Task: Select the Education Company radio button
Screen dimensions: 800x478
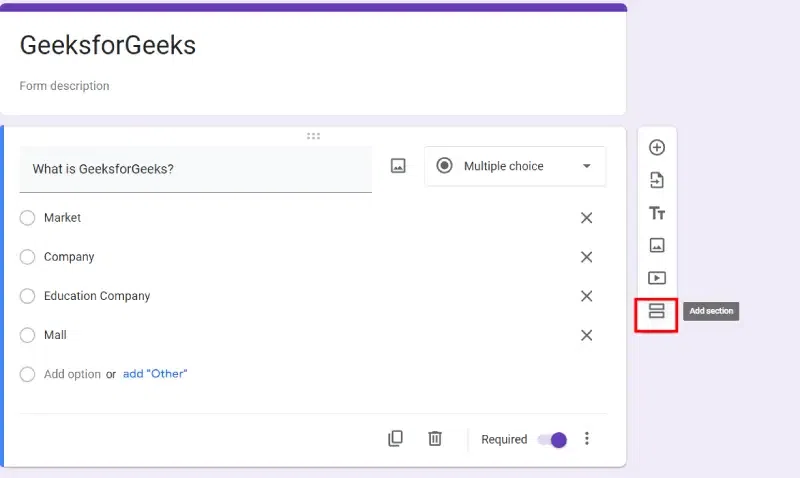Action: click(x=28, y=296)
